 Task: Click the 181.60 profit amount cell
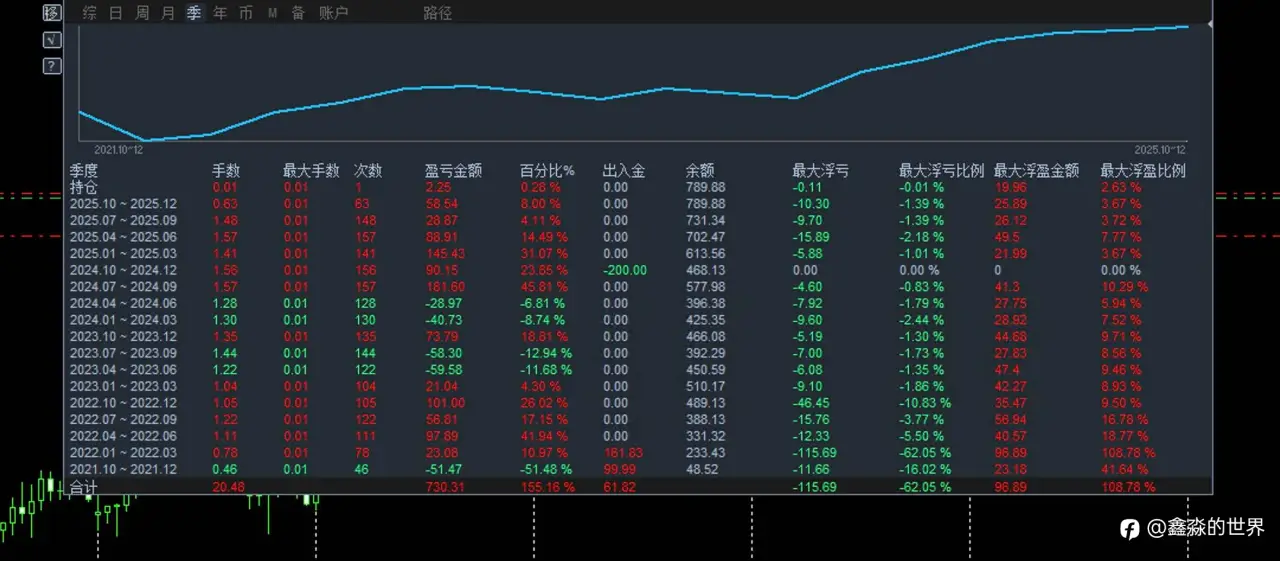click(x=445, y=287)
